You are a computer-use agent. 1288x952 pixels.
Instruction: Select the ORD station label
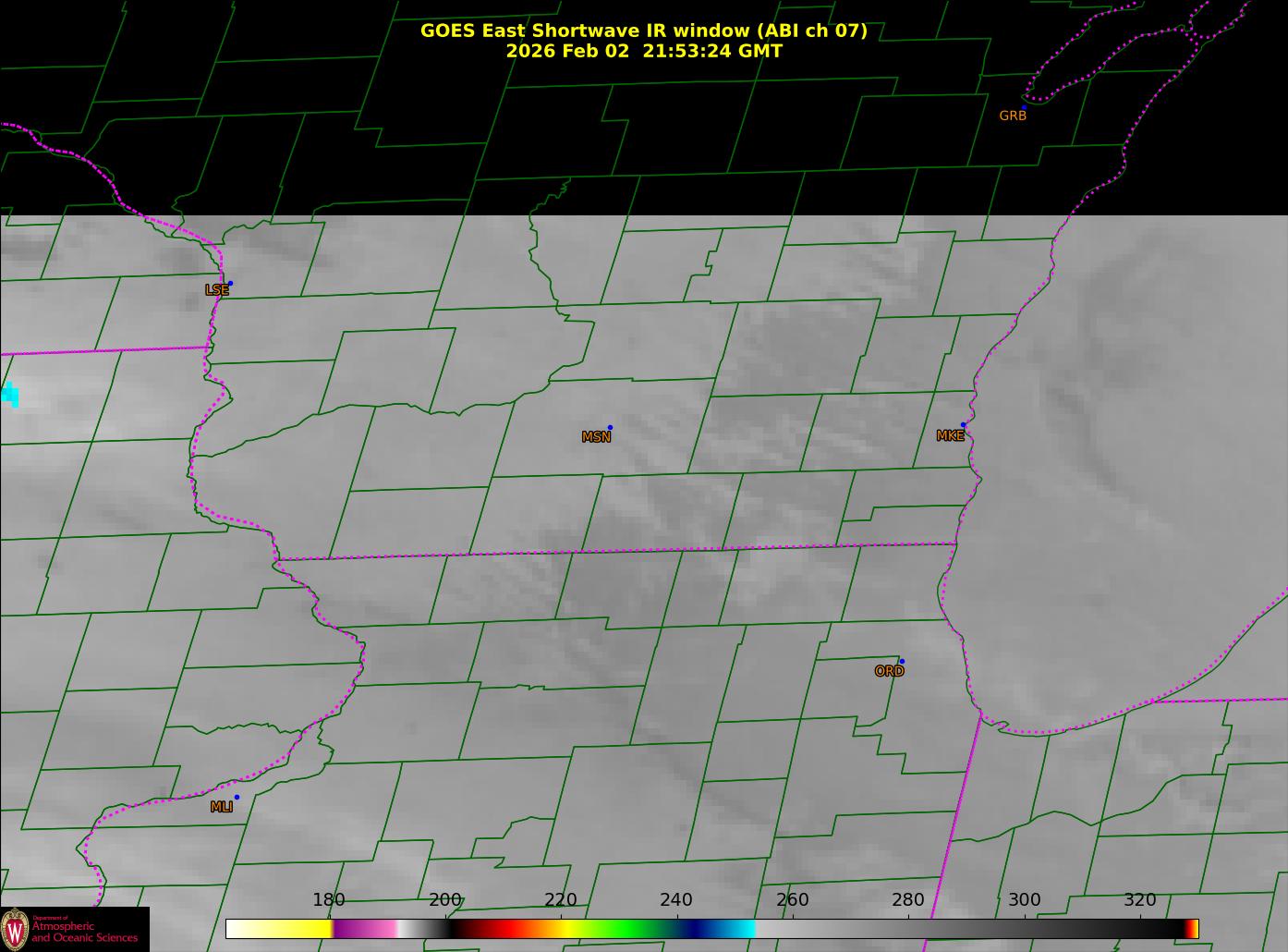tap(889, 671)
